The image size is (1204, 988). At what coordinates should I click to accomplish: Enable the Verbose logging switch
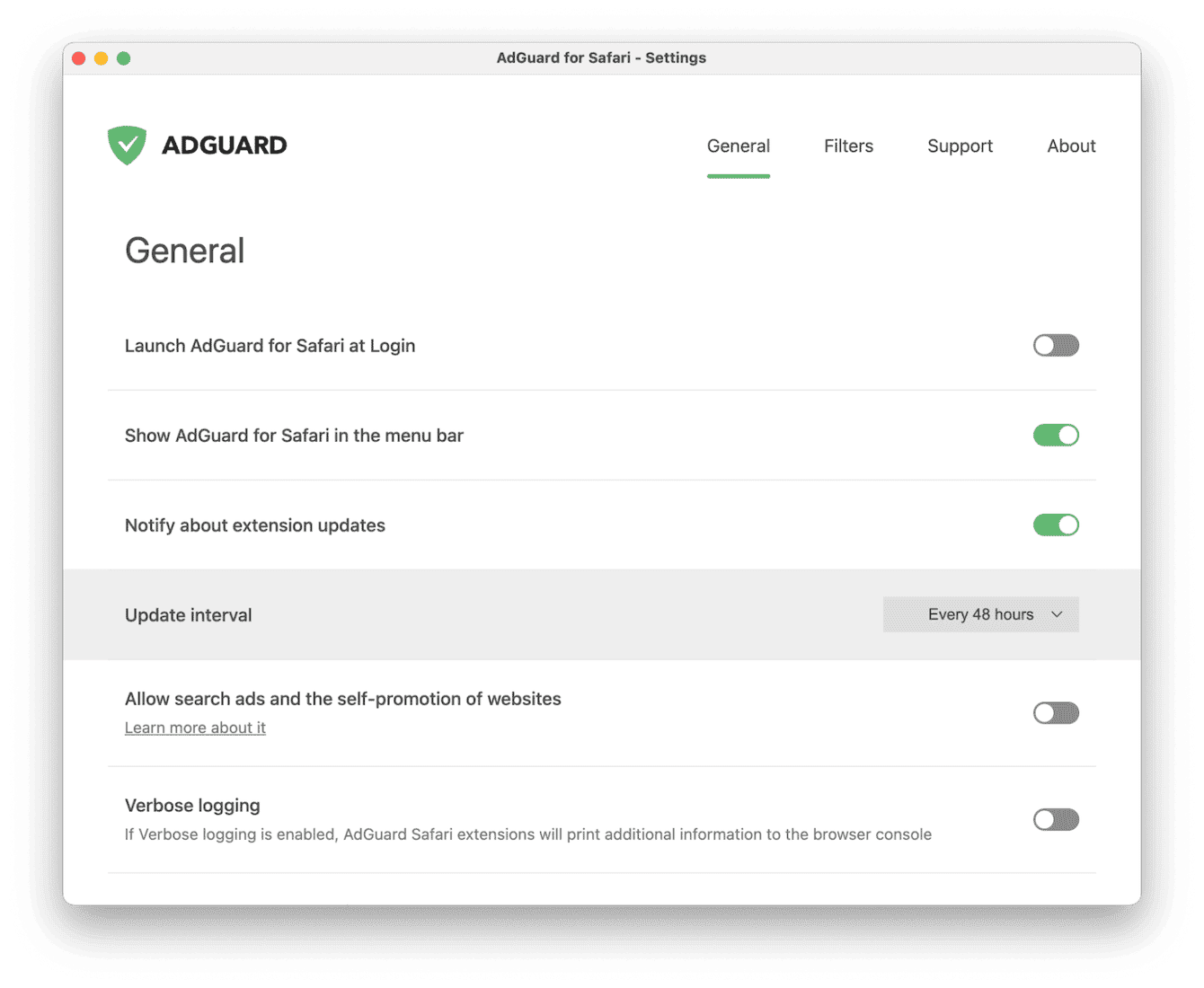tap(1056, 819)
